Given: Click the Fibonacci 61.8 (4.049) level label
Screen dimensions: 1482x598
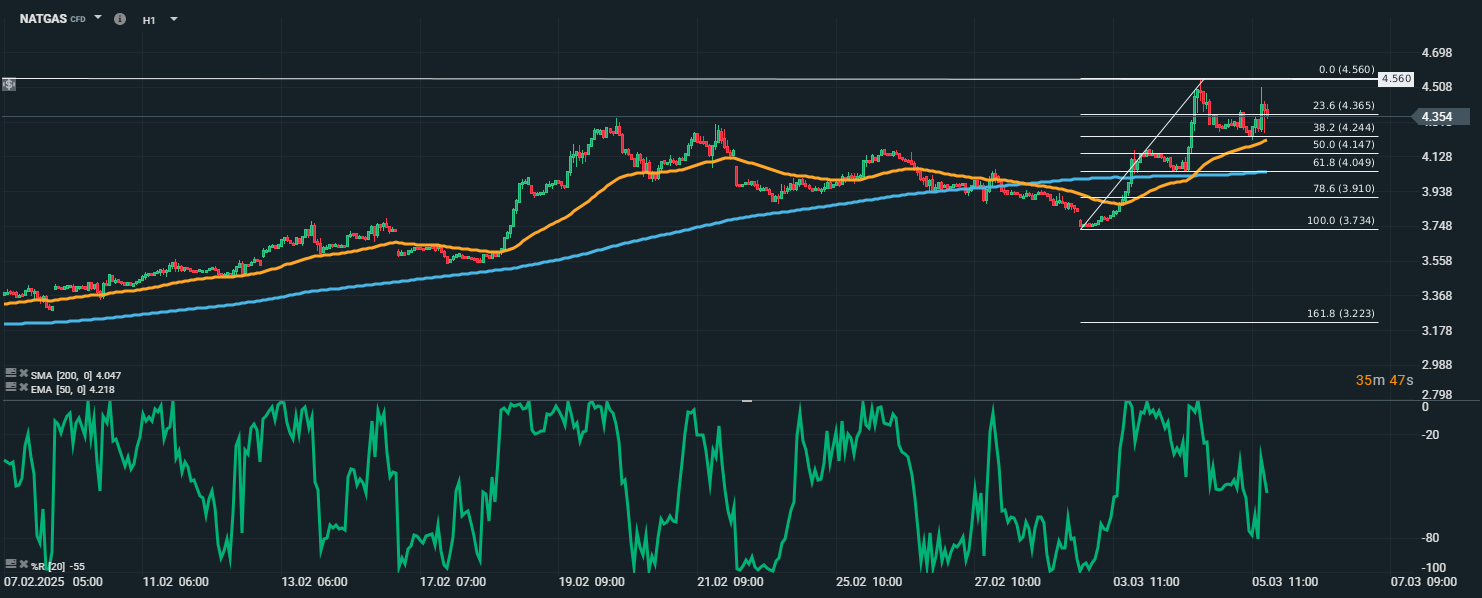Looking at the screenshot, I should 1344,162.
